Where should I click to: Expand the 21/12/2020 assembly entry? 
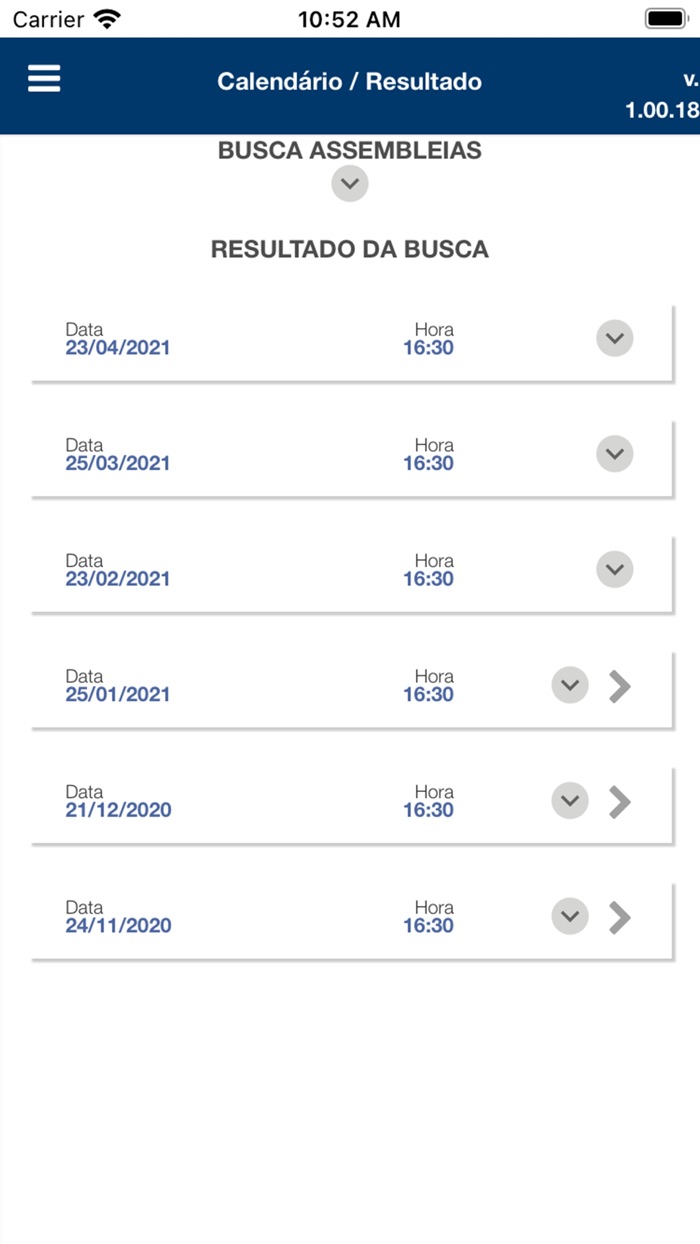tap(570, 801)
